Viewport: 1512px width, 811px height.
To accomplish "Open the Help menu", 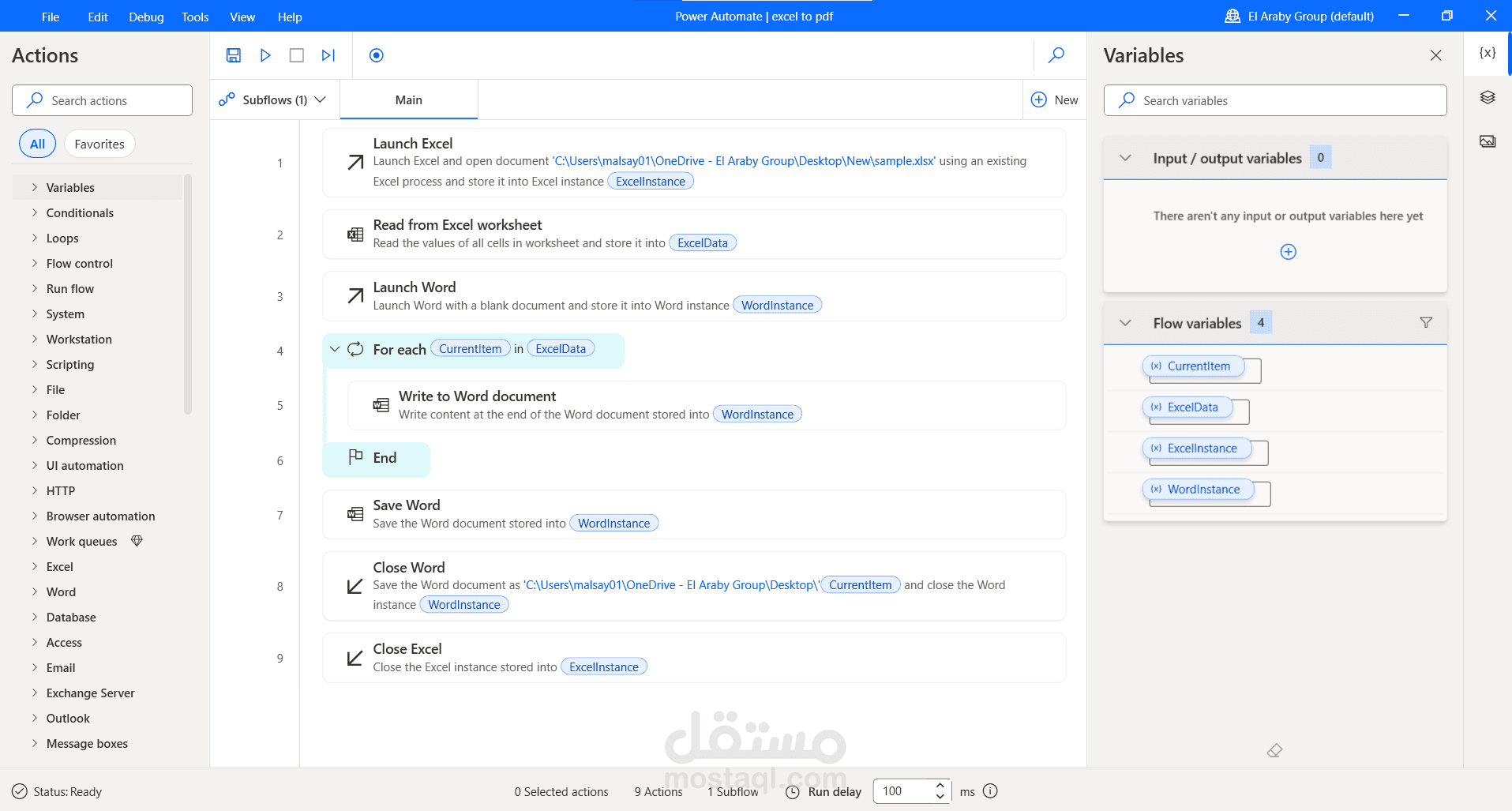I will pos(290,17).
